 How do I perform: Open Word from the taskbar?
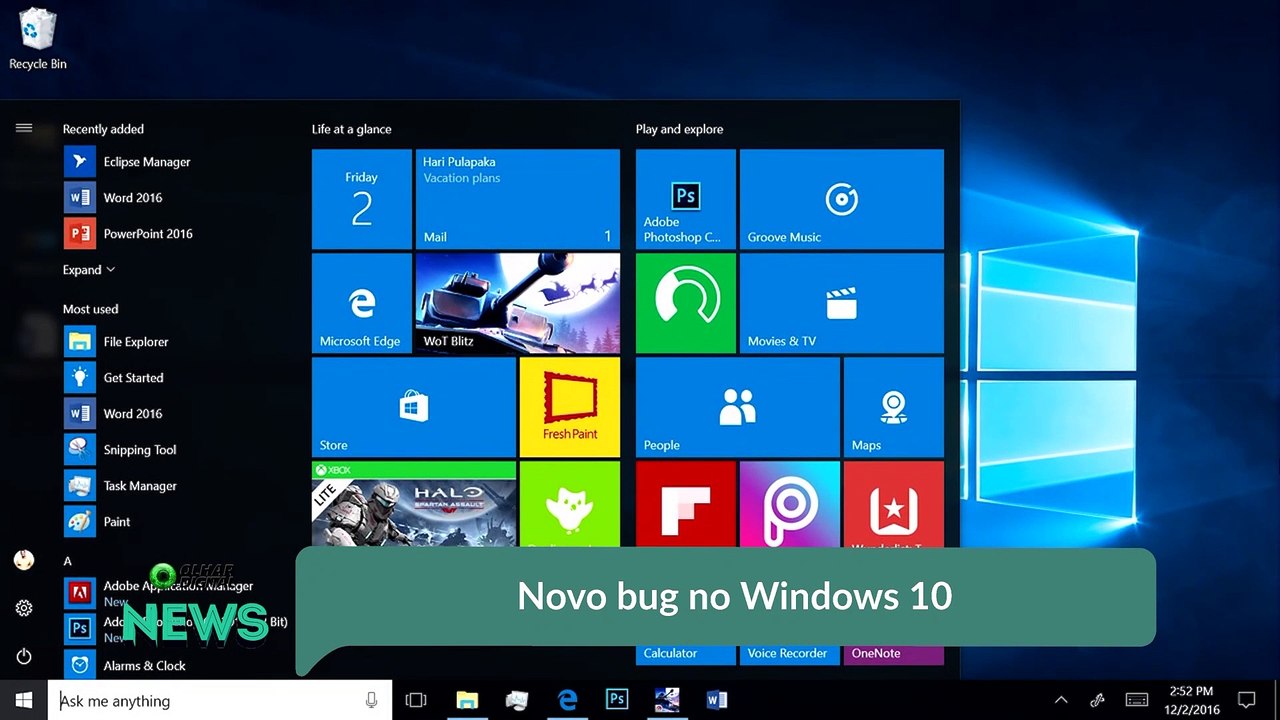[716, 700]
